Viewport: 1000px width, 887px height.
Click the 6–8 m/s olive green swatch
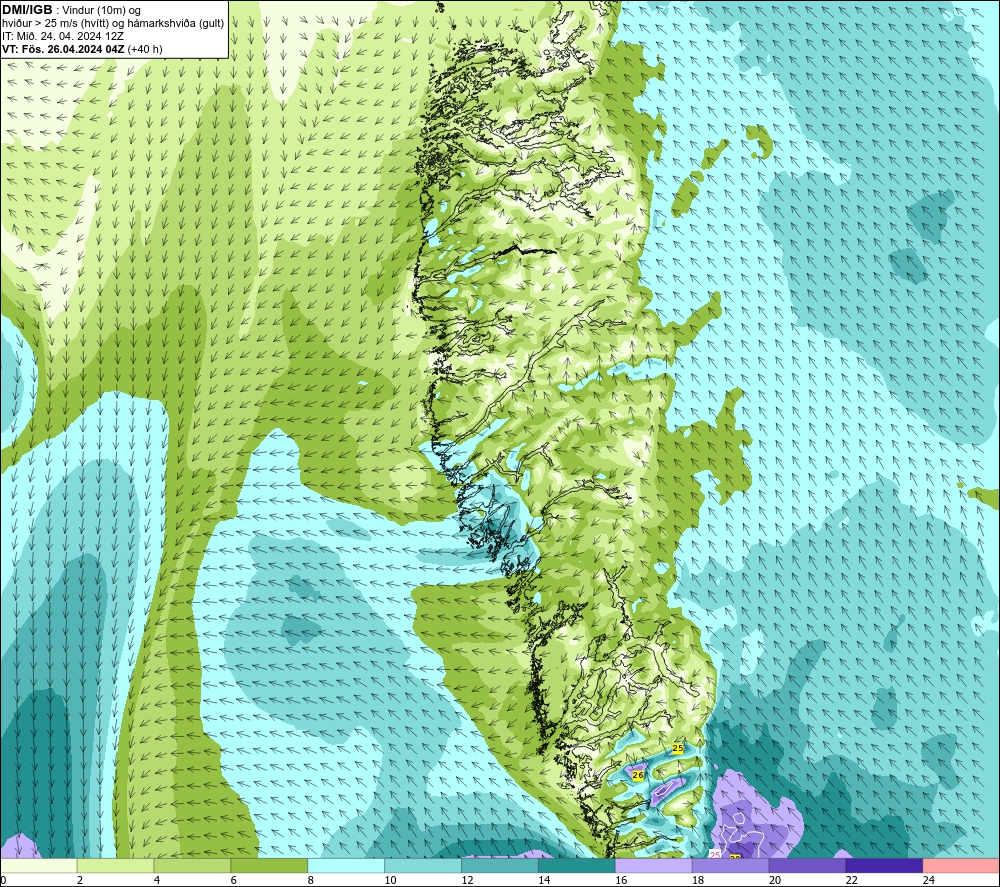click(269, 866)
